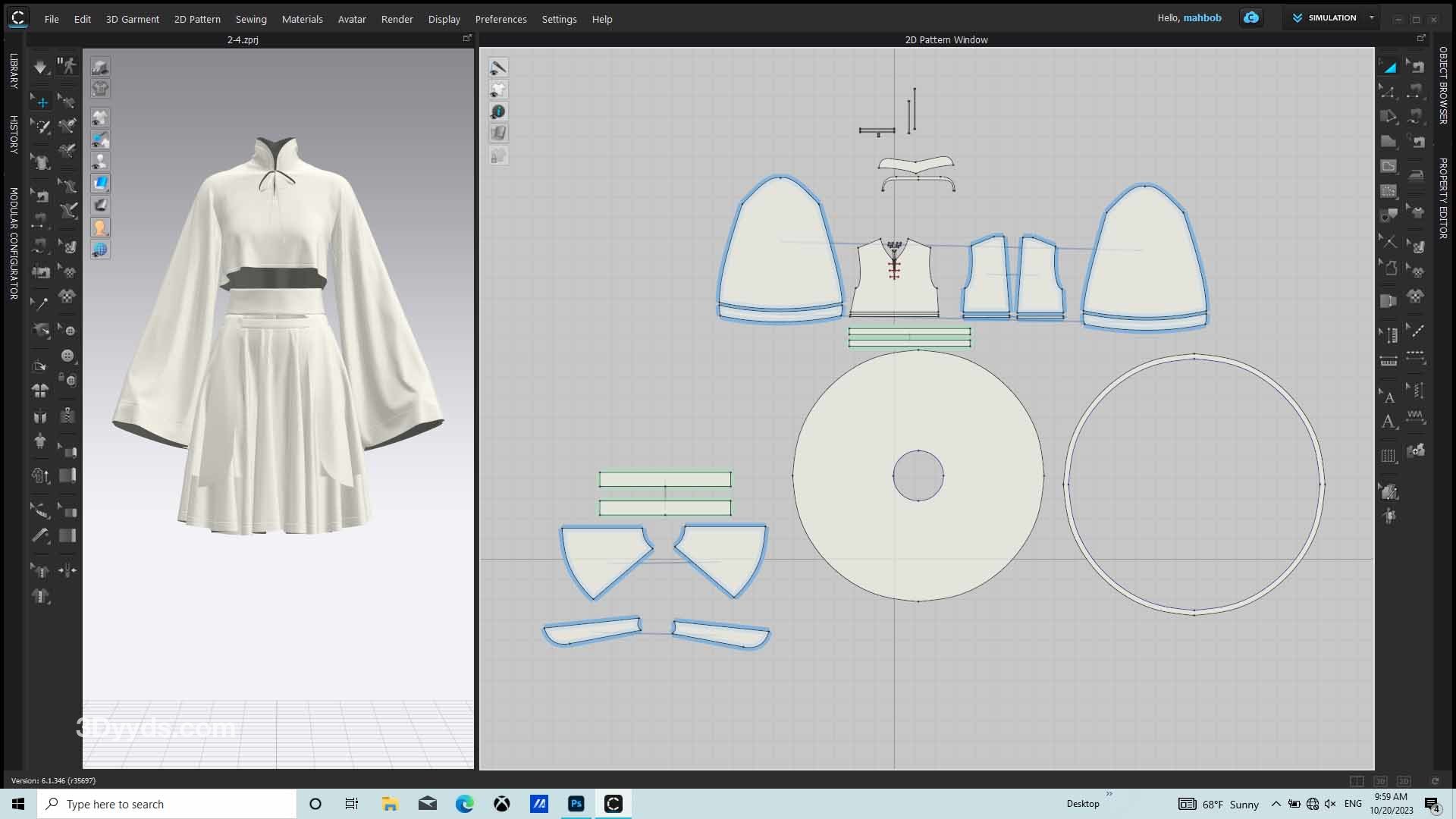This screenshot has height=819, width=1456.
Task: Click the mahbob username link
Action: tap(1202, 18)
